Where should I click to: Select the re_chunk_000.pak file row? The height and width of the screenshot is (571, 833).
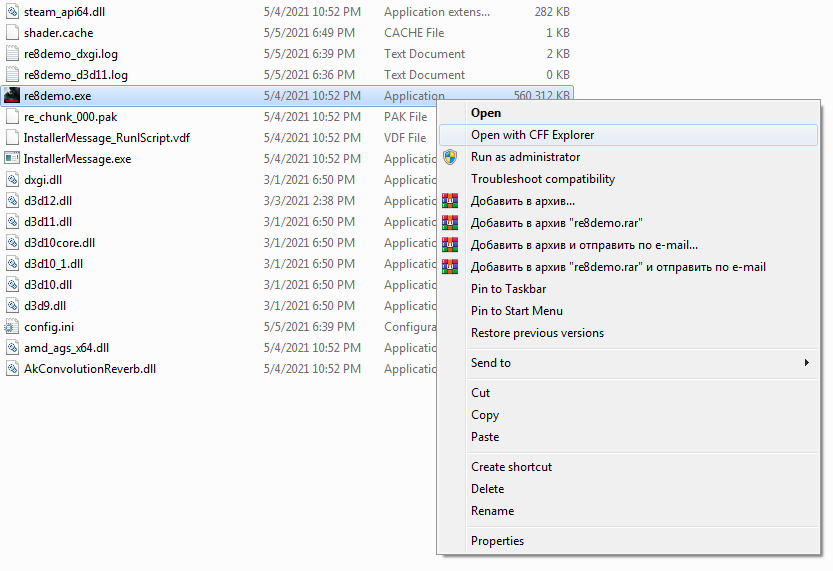pyautogui.click(x=70, y=117)
